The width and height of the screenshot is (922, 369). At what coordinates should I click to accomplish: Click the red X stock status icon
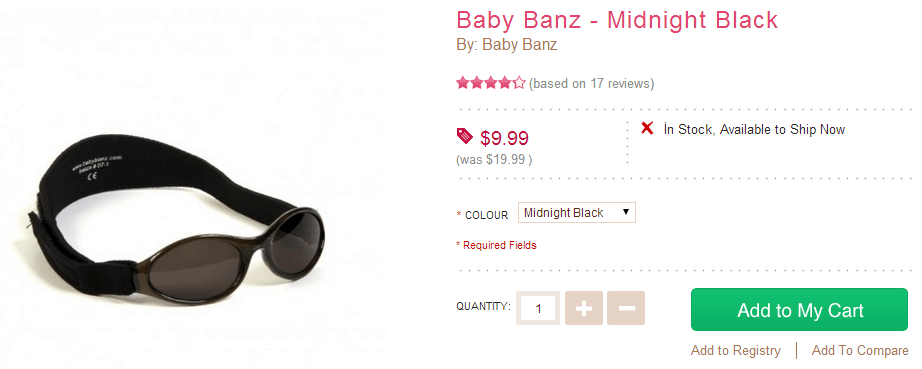point(647,128)
